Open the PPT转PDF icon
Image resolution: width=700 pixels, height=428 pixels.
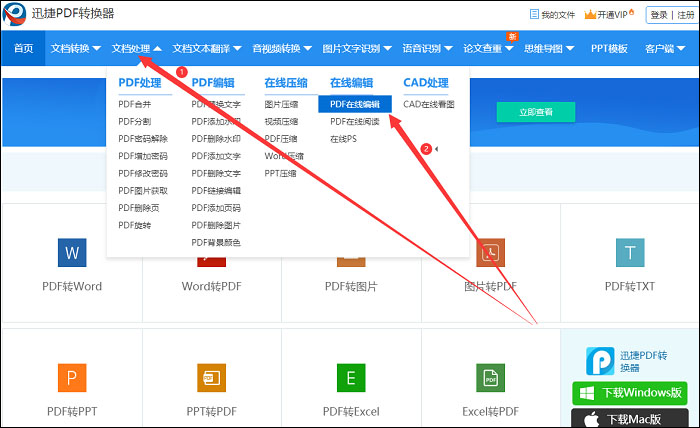coord(212,378)
